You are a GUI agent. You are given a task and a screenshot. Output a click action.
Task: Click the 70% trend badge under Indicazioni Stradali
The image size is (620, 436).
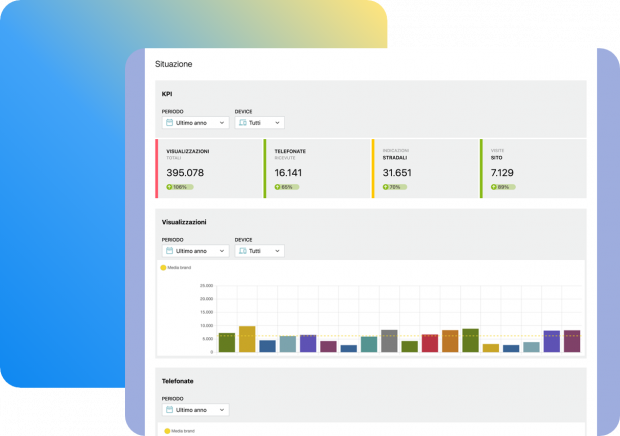(x=394, y=187)
